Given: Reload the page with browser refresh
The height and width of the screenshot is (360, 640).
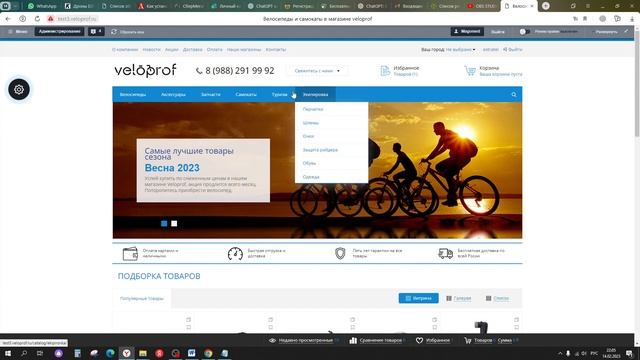Looking at the screenshot, I should [x=37, y=19].
